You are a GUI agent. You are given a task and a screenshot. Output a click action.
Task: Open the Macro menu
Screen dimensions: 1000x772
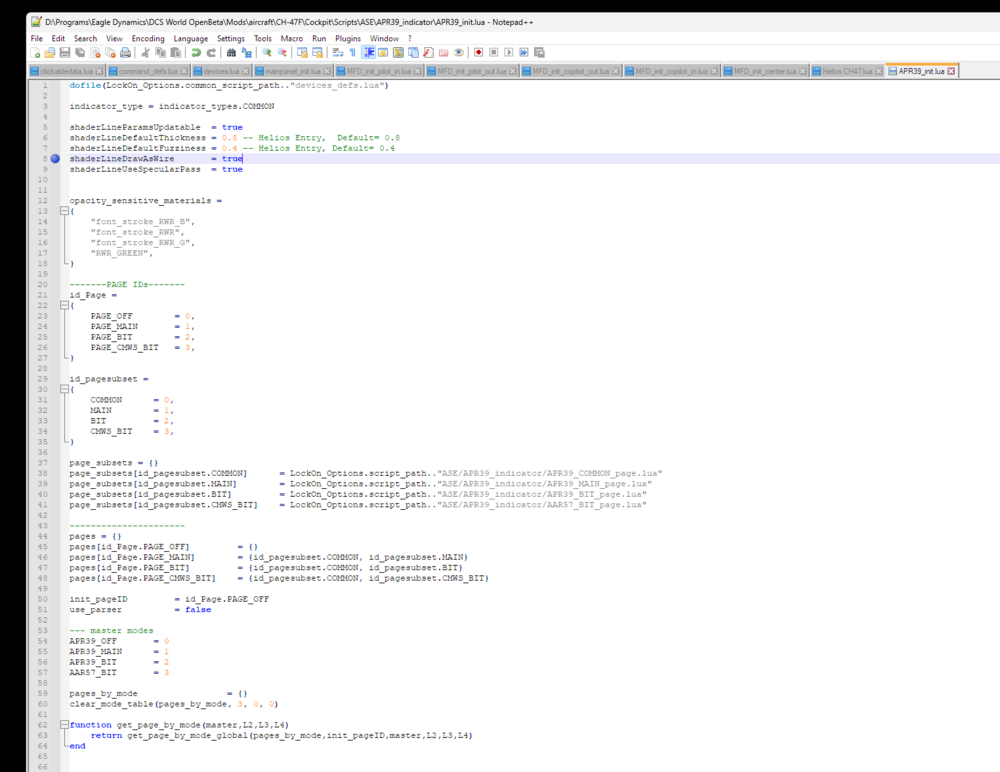click(290, 37)
